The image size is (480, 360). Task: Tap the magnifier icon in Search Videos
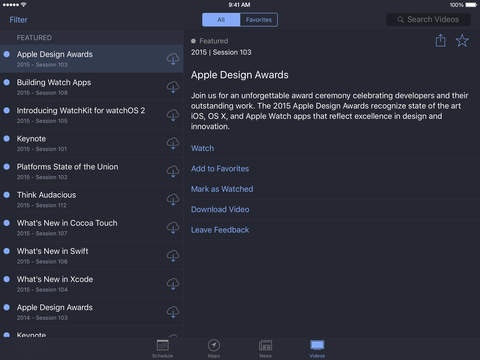[x=400, y=20]
